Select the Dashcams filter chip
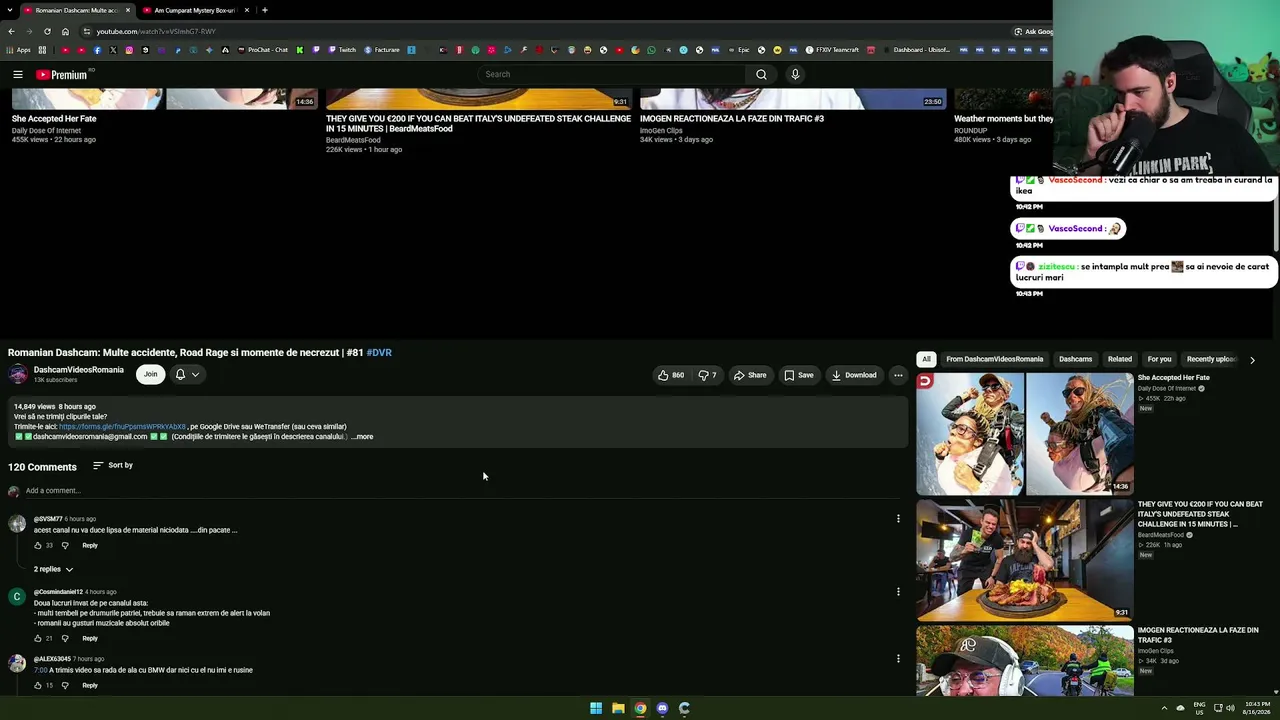Image resolution: width=1280 pixels, height=720 pixels. tap(1076, 359)
